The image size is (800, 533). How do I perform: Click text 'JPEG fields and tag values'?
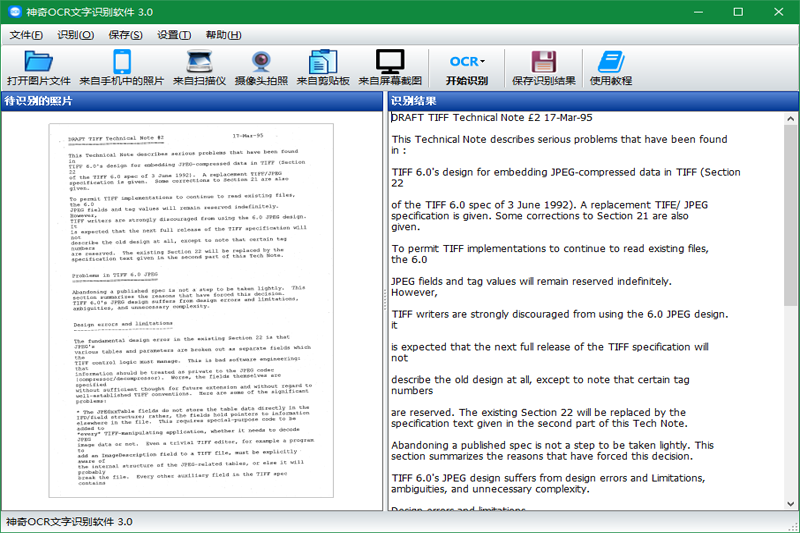pos(454,282)
